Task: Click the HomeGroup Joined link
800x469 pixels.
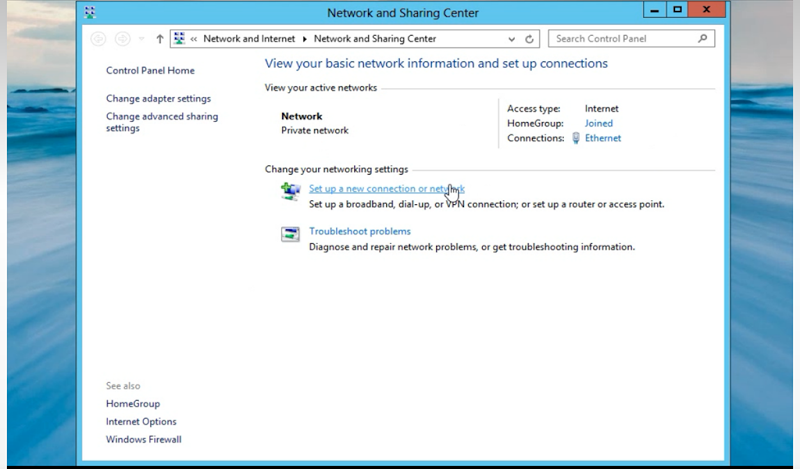Action: click(x=599, y=123)
